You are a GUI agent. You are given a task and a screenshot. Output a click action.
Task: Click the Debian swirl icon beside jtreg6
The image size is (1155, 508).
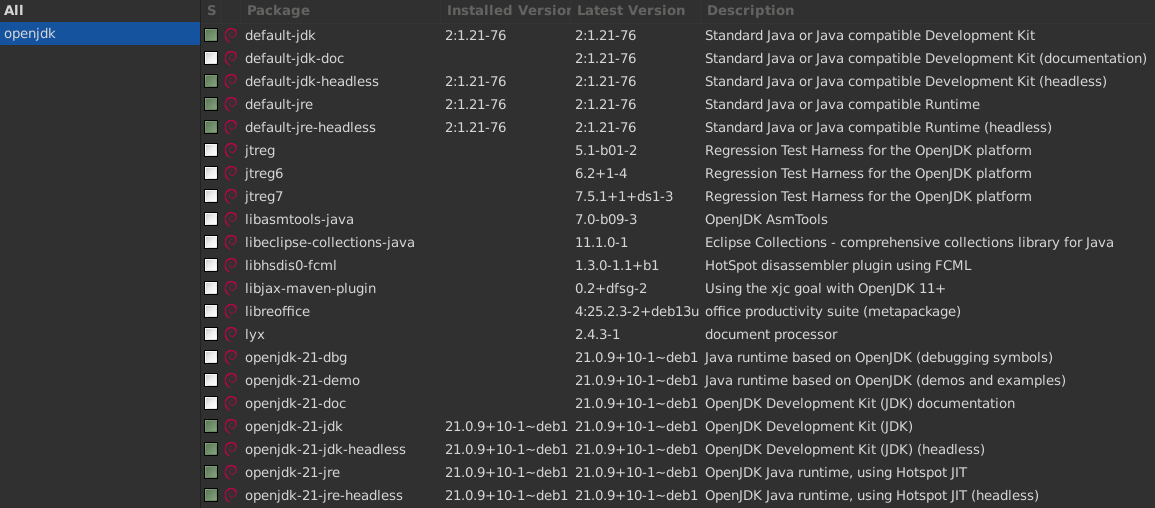(231, 174)
